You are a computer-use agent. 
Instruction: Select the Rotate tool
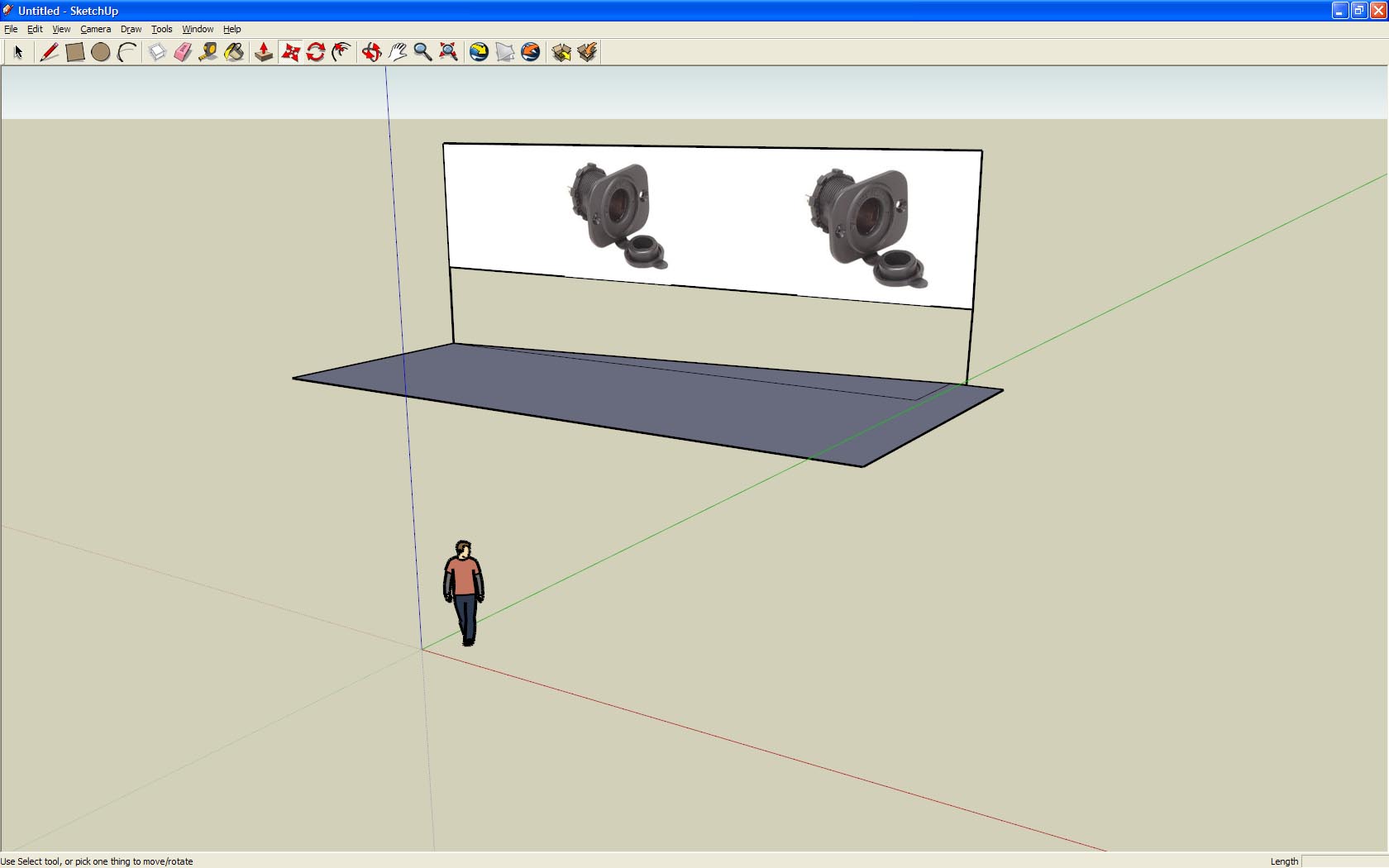(316, 52)
